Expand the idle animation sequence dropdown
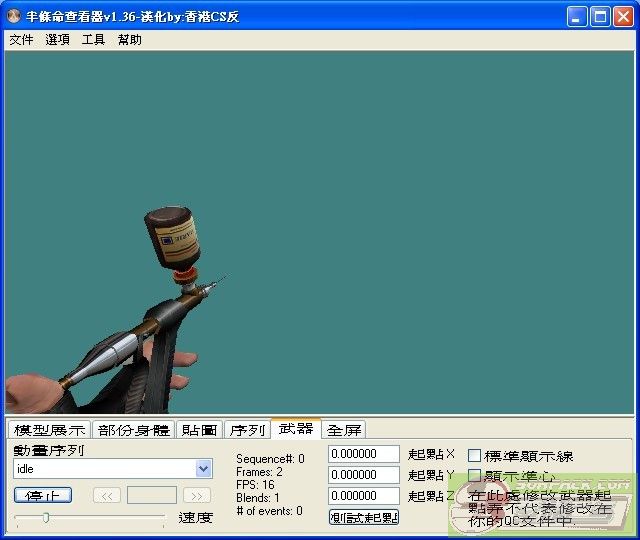Screen dimensions: 640x540 tap(204, 469)
